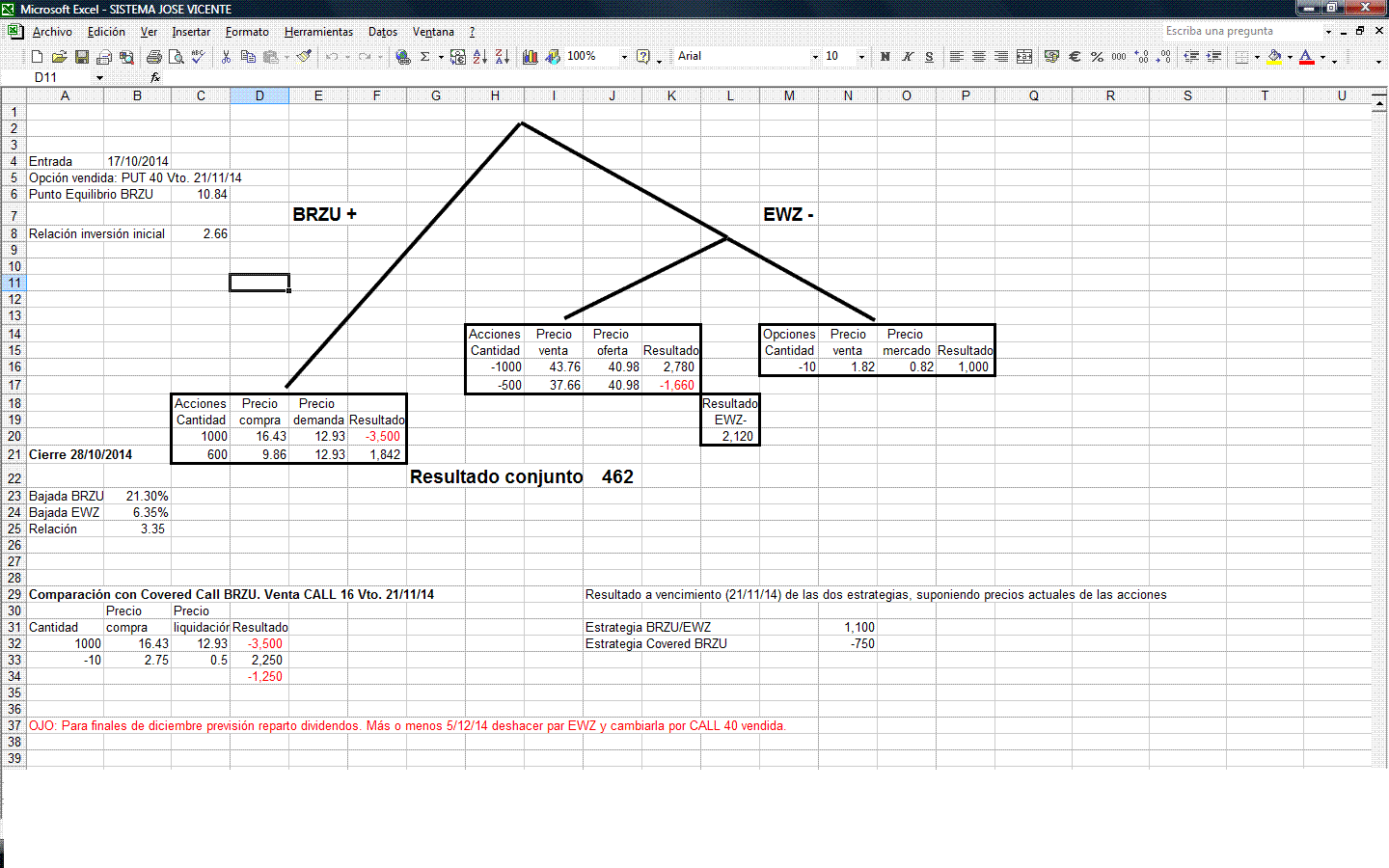
Task: Select the 'Resultado conjunto' cell
Action: (x=496, y=476)
